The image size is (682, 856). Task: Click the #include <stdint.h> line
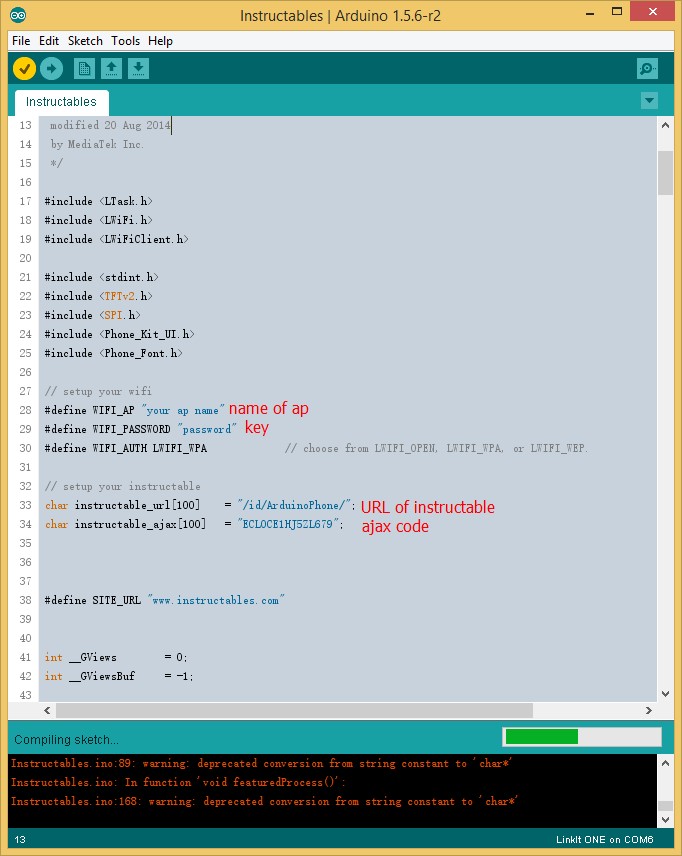(x=102, y=277)
